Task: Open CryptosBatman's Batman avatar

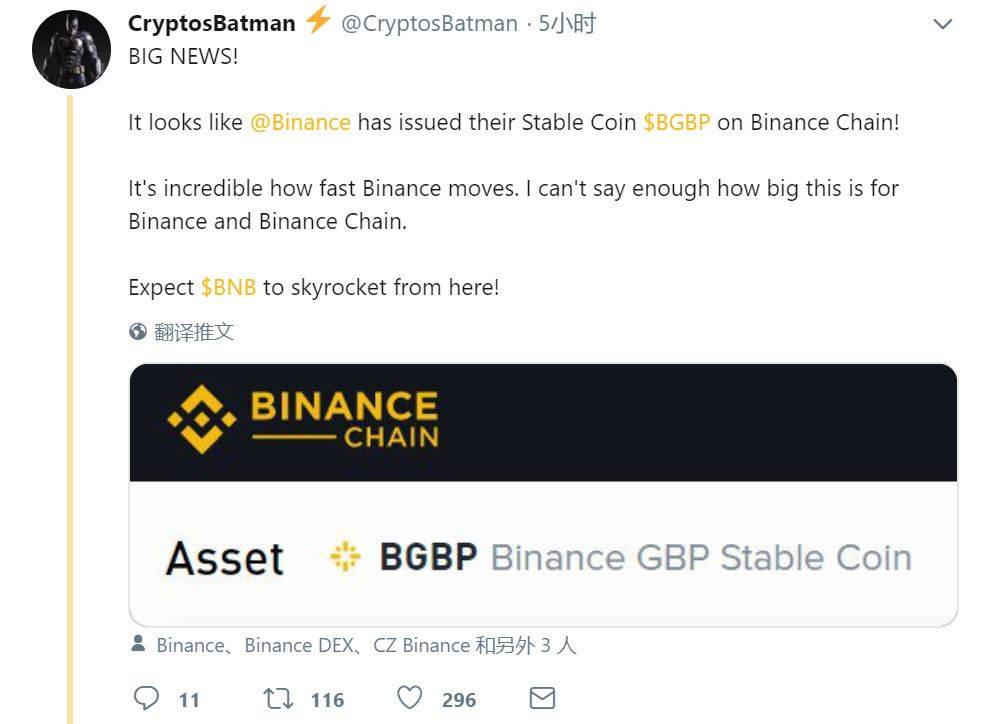Action: pos(72,49)
